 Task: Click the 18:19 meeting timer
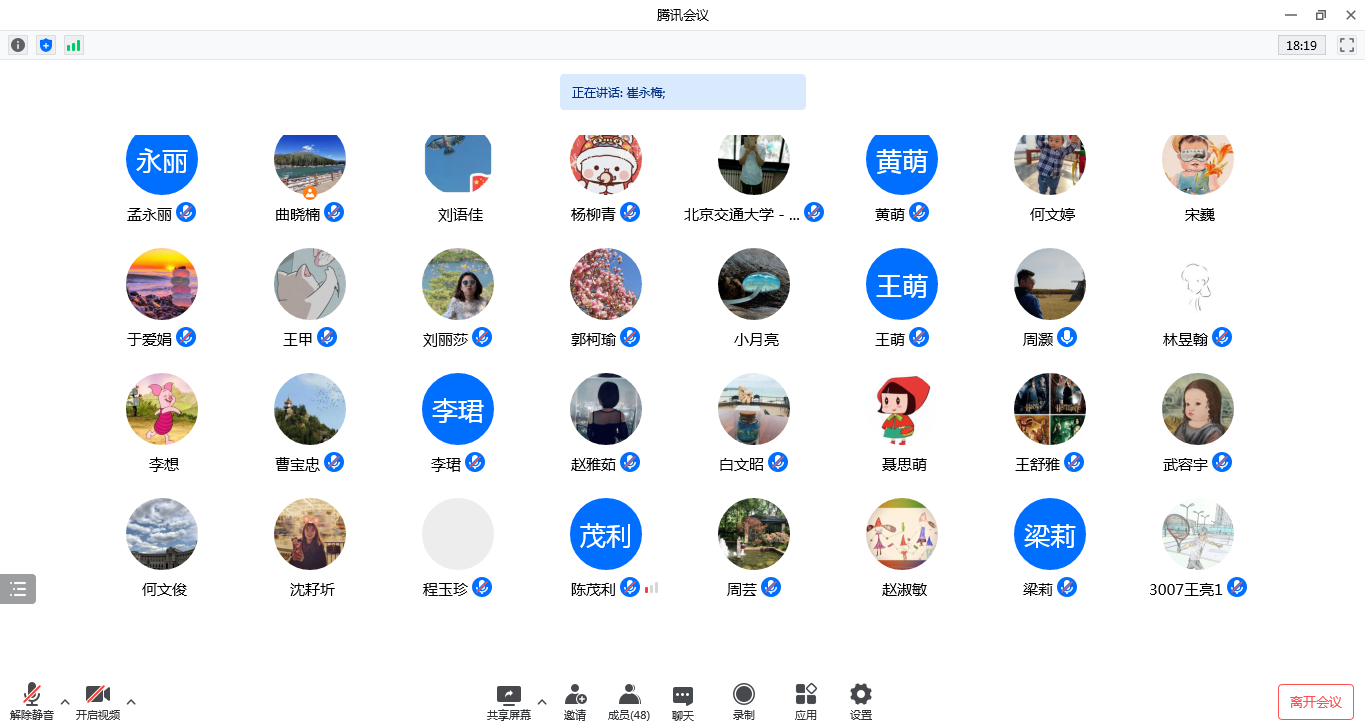coord(1301,45)
